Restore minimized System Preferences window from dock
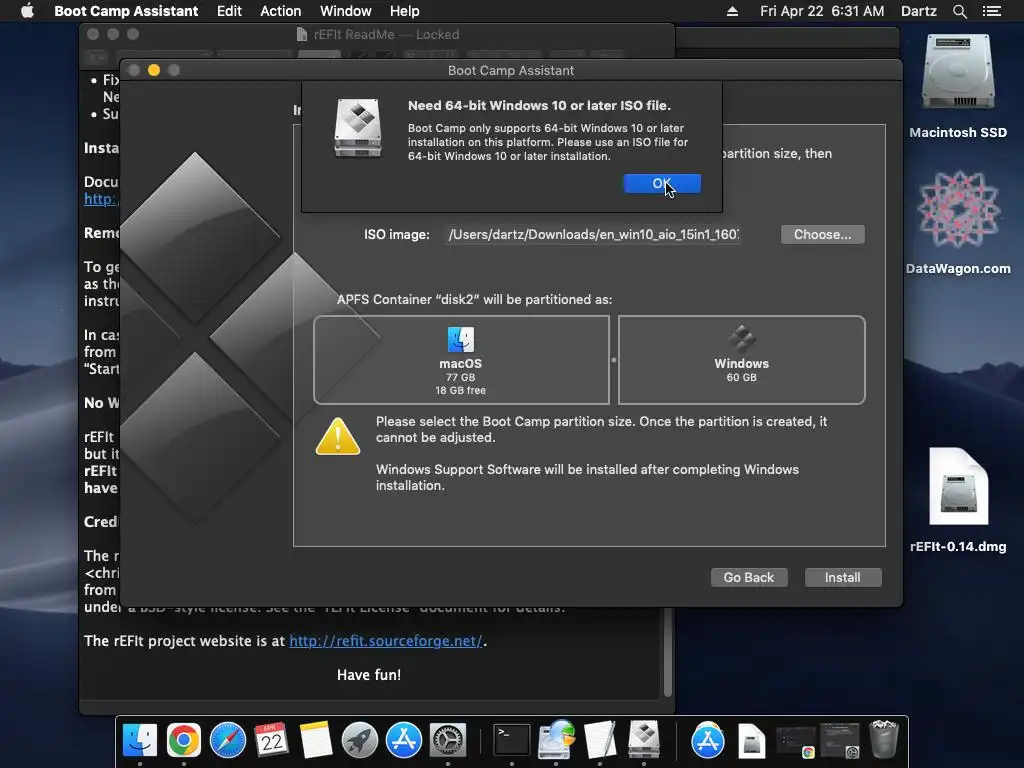This screenshot has width=1024, height=768. (840, 742)
